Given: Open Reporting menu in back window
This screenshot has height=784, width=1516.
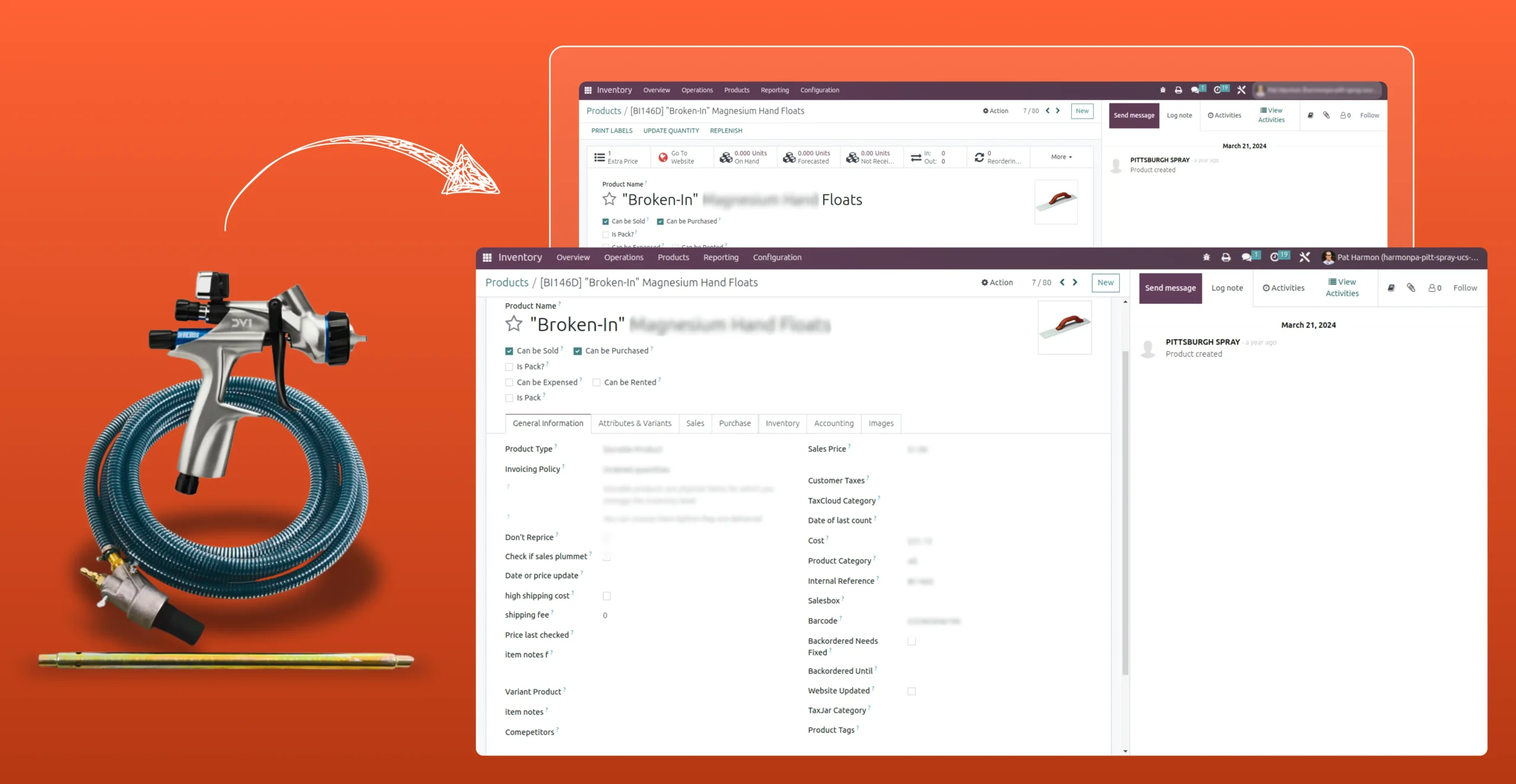Looking at the screenshot, I should click(775, 90).
